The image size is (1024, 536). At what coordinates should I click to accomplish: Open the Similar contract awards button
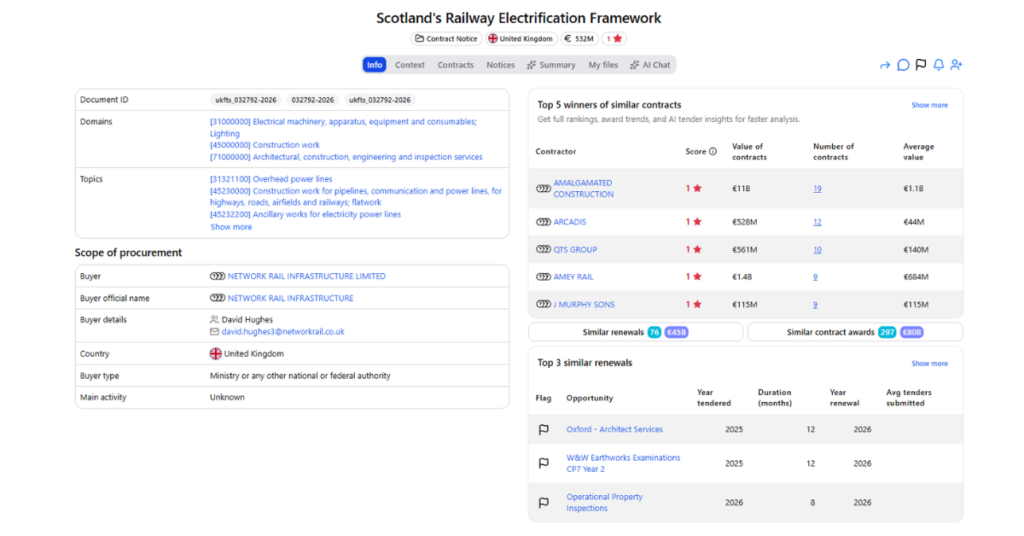click(855, 332)
